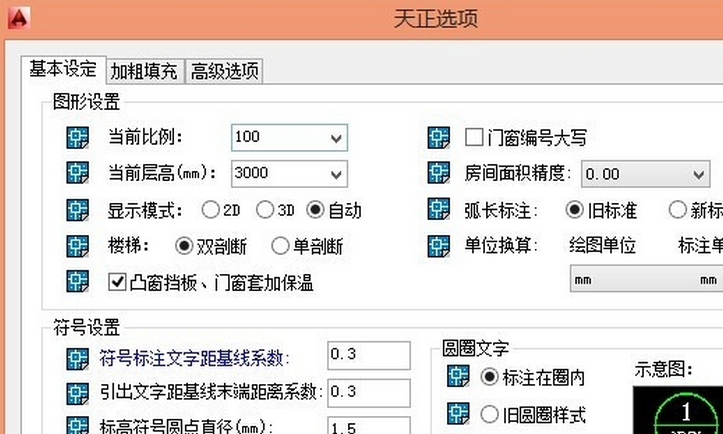Click the settings icon beside 符号标注文字距基线系数
Screen dimensions: 723x434
coord(77,359)
